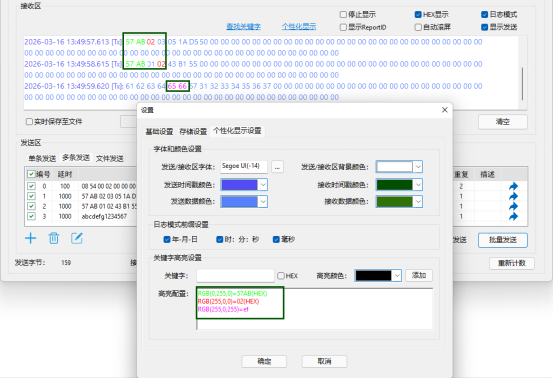
Task: Click the send arrow for row 2
Action: tap(513, 206)
